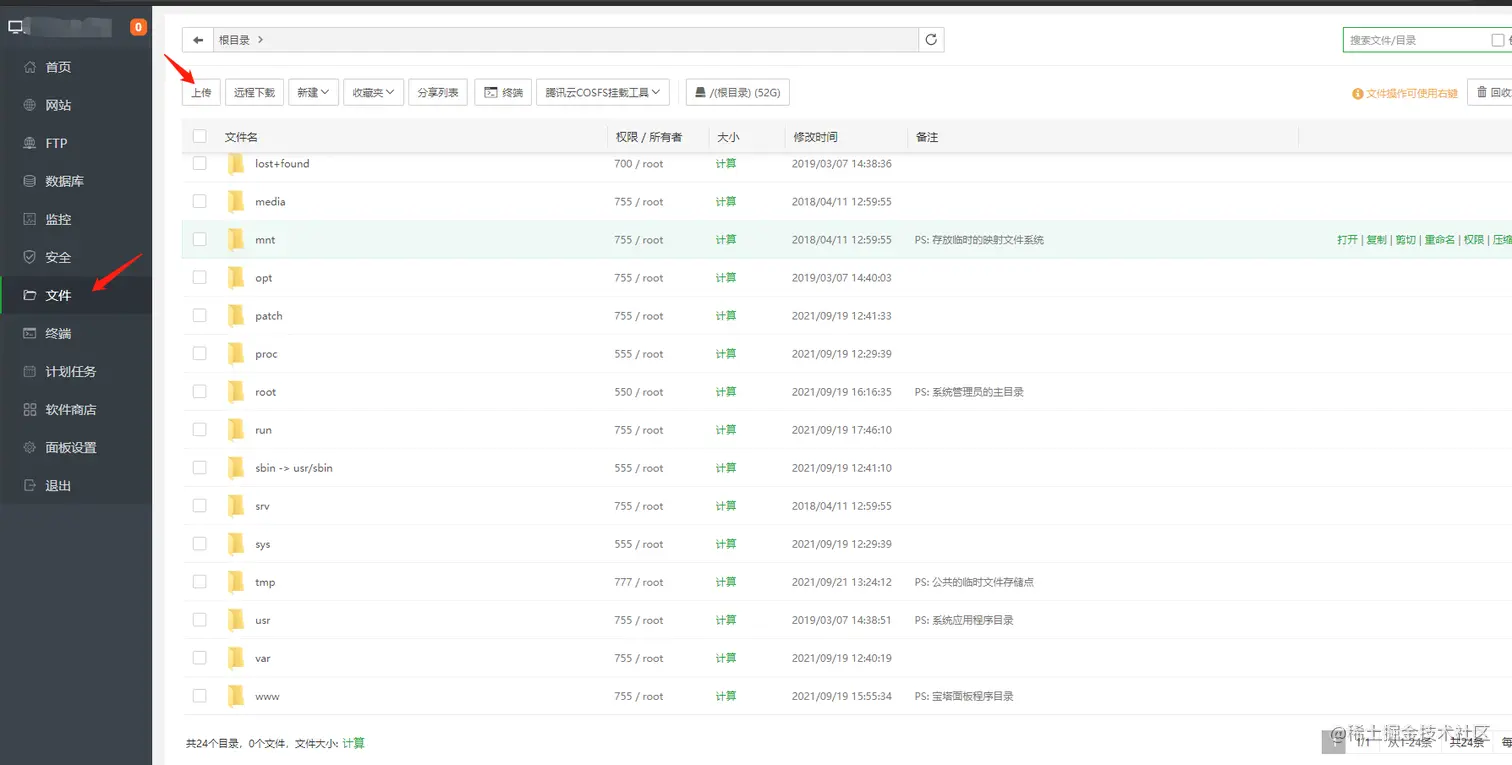
Task: Click the run folder icon
Action: coord(236,430)
